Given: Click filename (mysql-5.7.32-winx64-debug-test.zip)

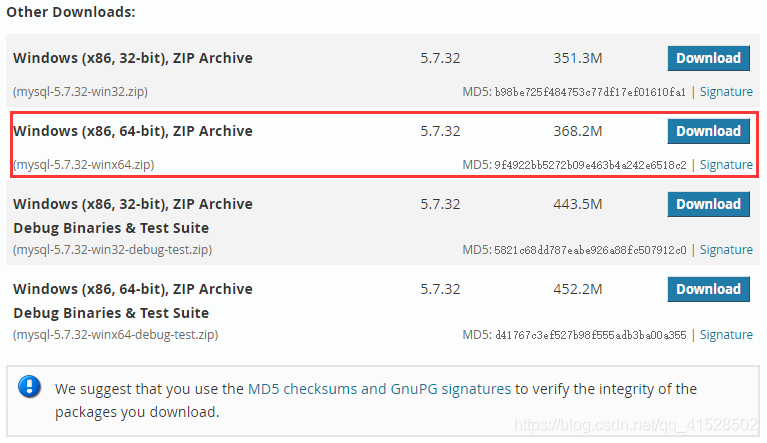Looking at the screenshot, I should tap(115, 335).
